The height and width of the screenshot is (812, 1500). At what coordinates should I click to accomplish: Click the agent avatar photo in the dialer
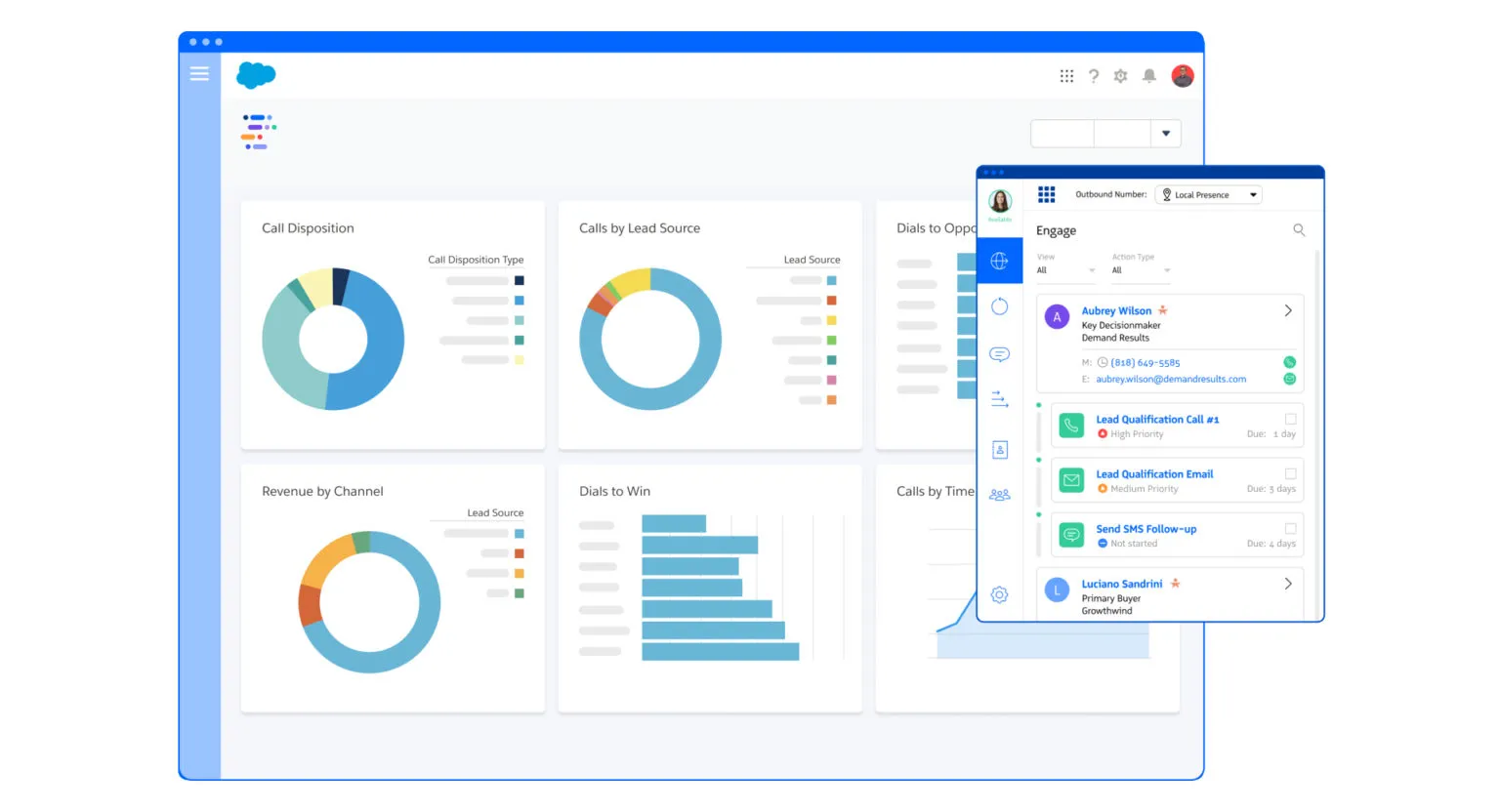[999, 202]
